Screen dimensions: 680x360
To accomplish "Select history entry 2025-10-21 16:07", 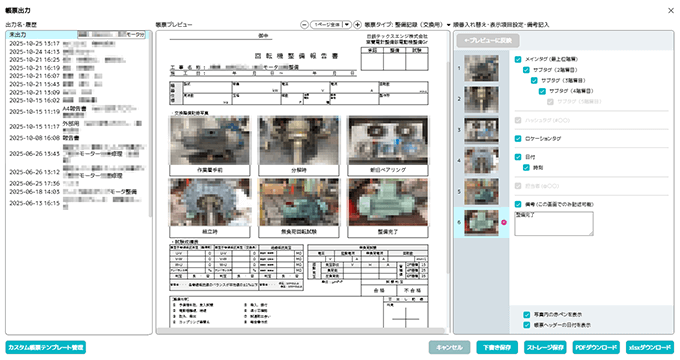I will (x=77, y=76).
